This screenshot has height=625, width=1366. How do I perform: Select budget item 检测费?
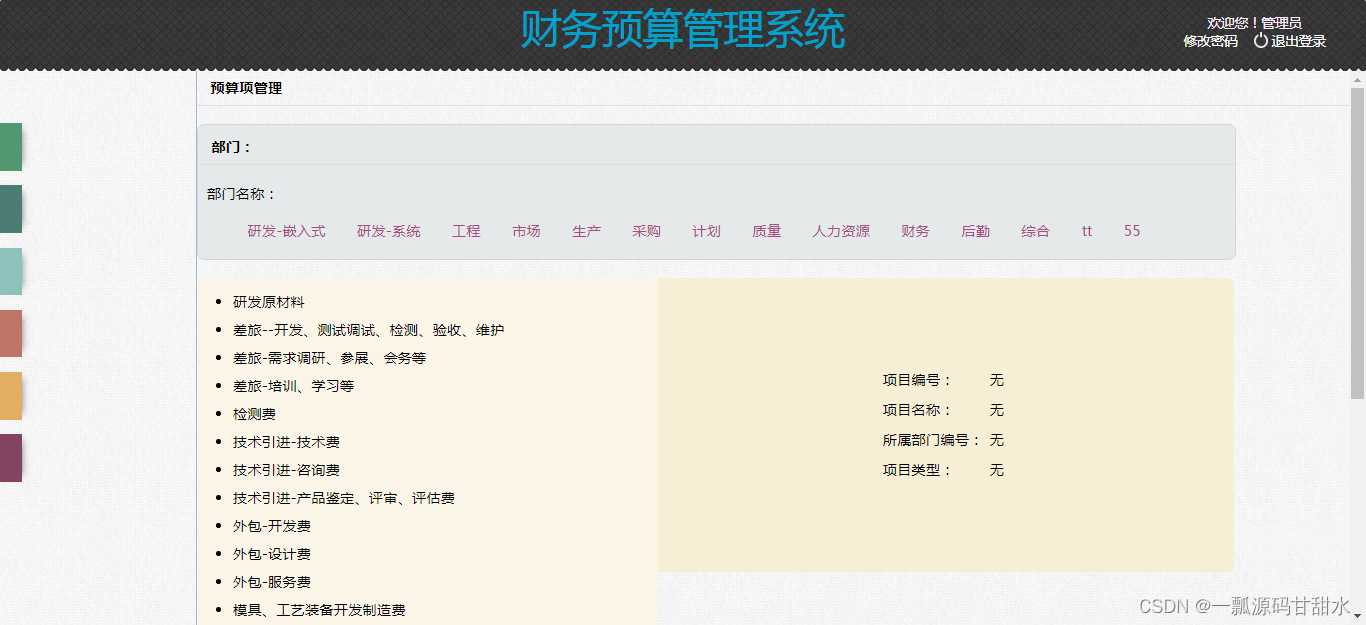tap(254, 414)
